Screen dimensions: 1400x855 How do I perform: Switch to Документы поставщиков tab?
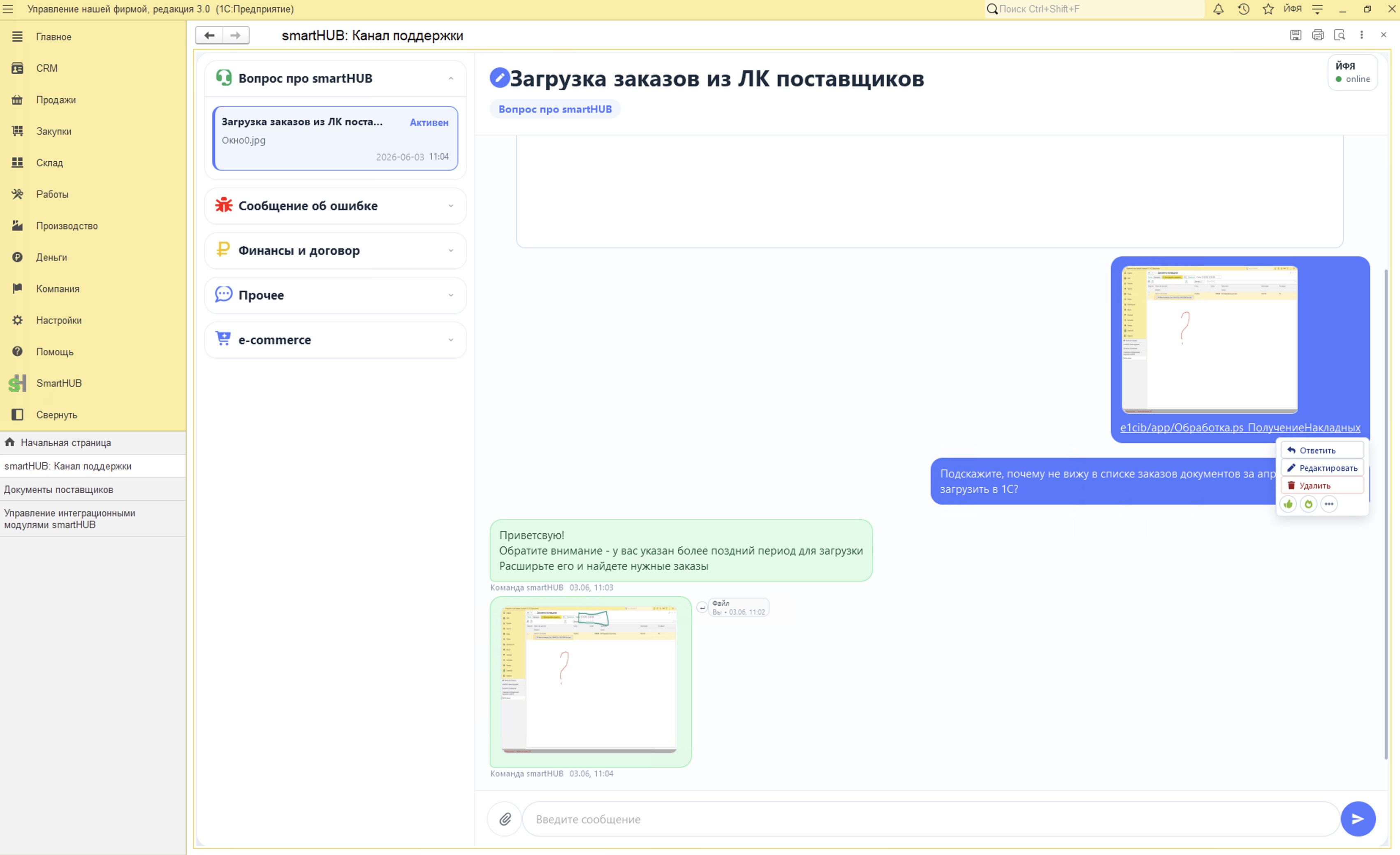coord(93,490)
